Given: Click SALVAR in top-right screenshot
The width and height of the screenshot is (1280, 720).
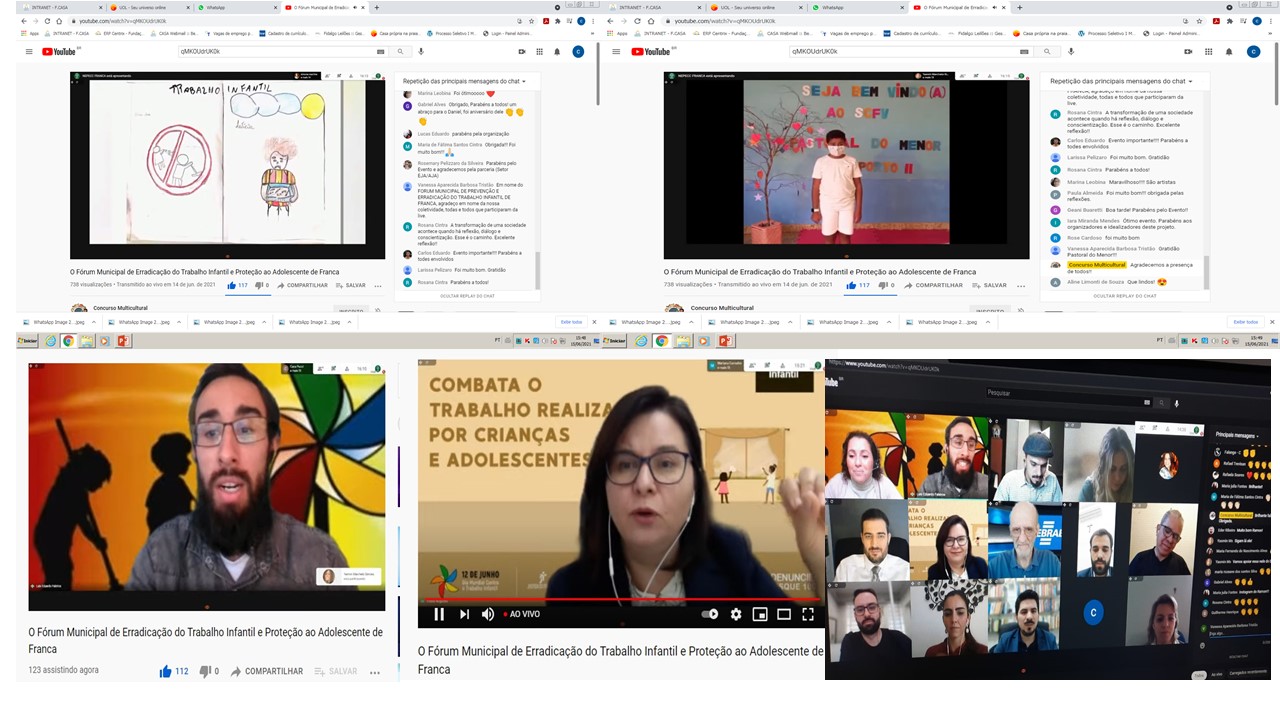Looking at the screenshot, I should click(989, 285).
